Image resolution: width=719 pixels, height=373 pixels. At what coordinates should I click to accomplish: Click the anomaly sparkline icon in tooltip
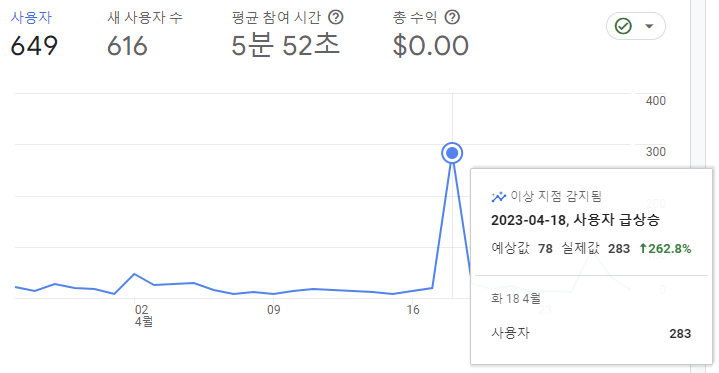click(498, 197)
